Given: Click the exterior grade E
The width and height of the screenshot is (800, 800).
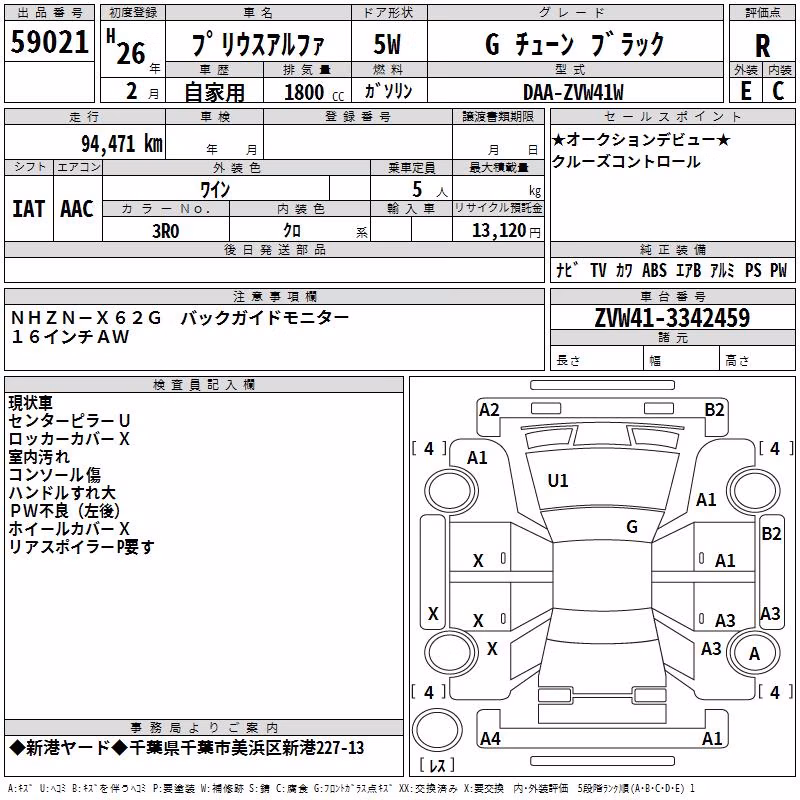Looking at the screenshot, I should coord(746,91).
